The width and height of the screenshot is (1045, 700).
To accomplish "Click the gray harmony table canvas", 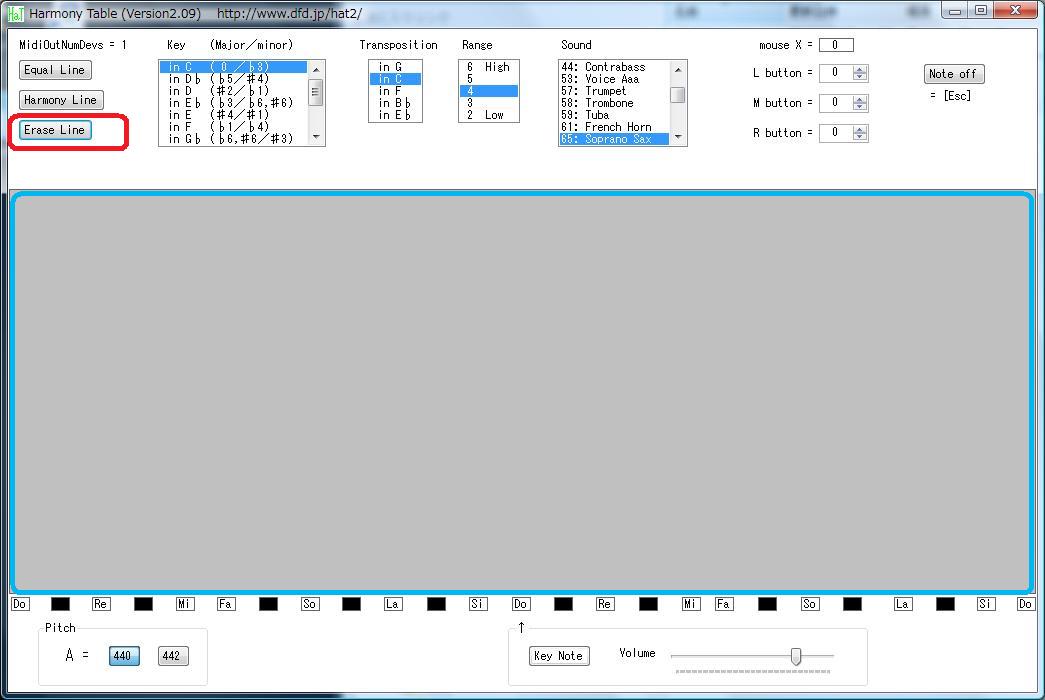I will (522, 393).
